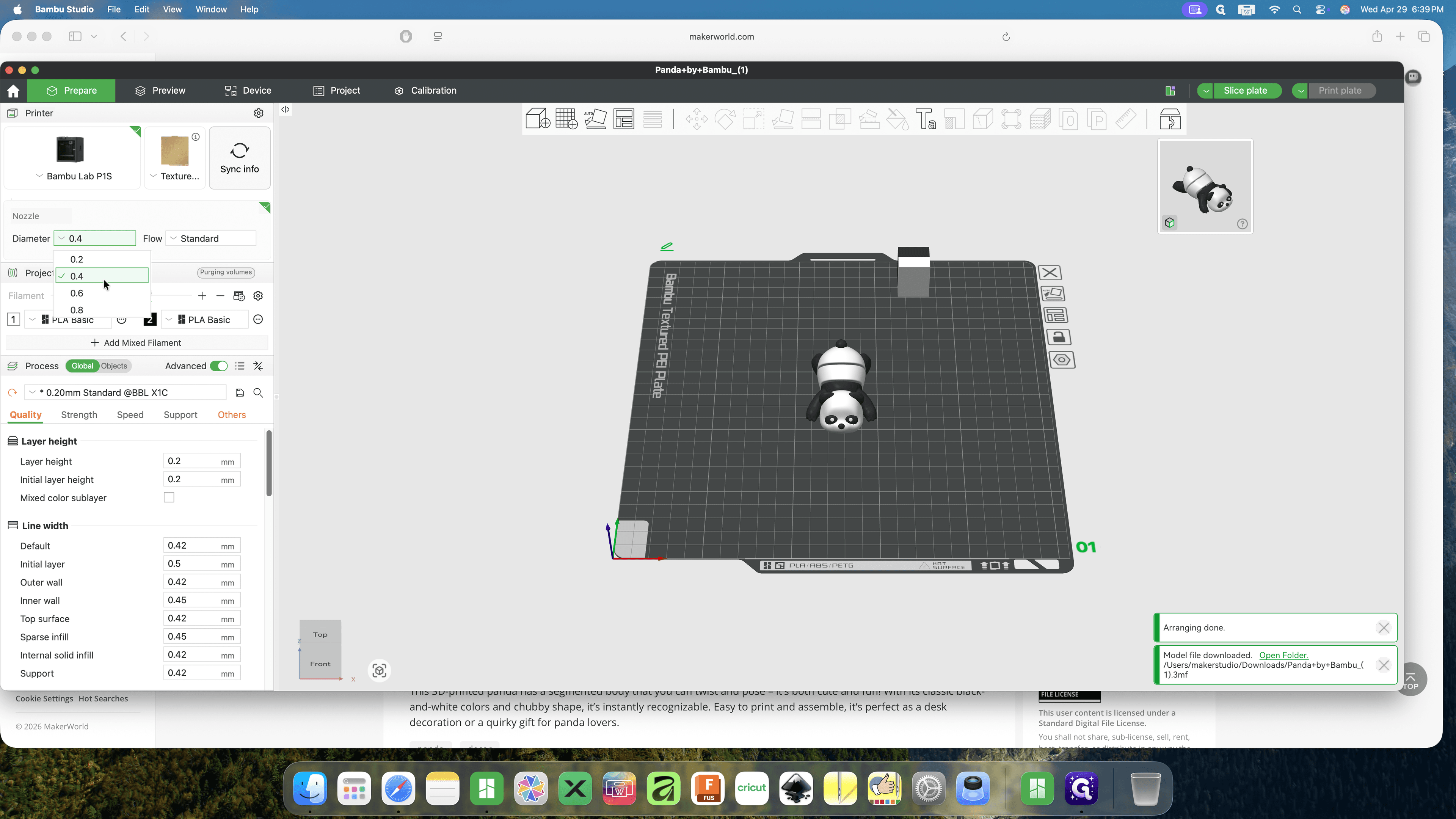The image size is (1456, 819).
Task: Click the plate lock icon
Action: click(1059, 337)
